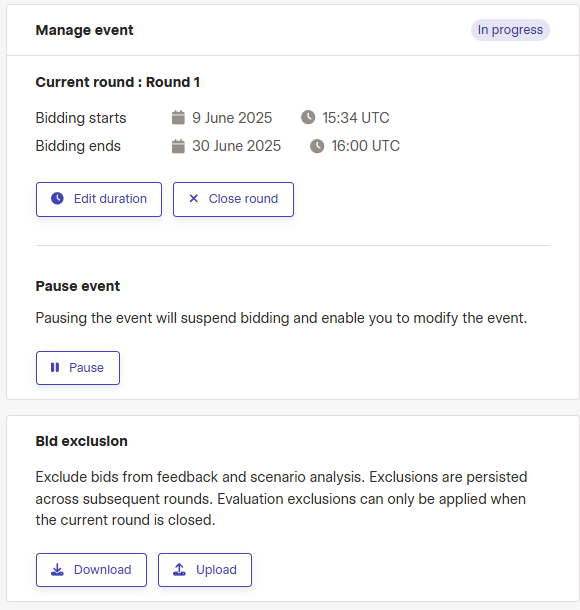Close the current bidding round
This screenshot has width=580, height=610.
(x=233, y=199)
